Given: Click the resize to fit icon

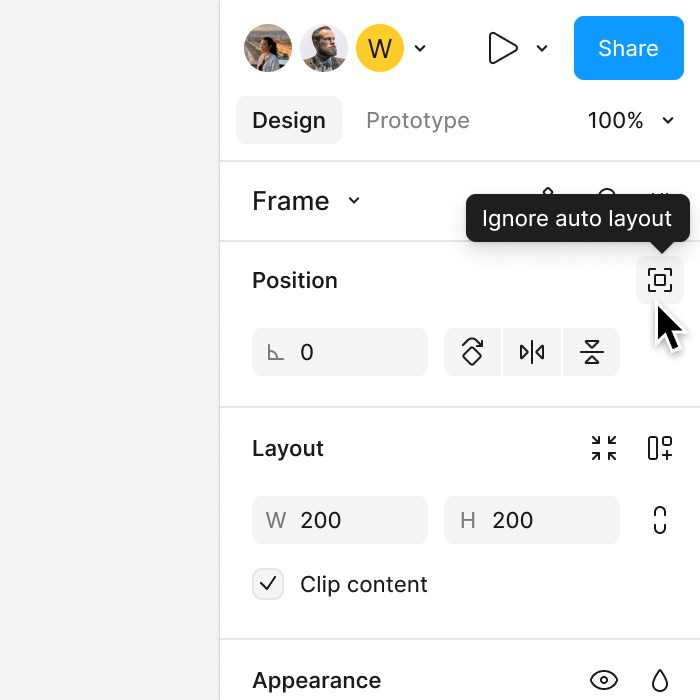Looking at the screenshot, I should pyautogui.click(x=604, y=448).
